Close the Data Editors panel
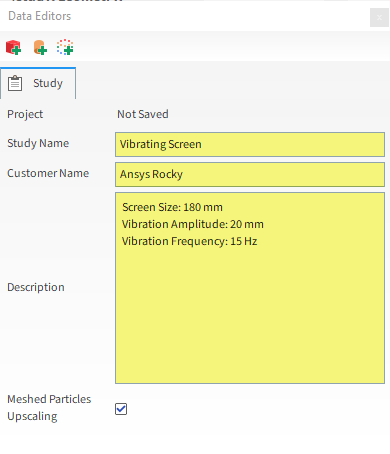 (379, 17)
